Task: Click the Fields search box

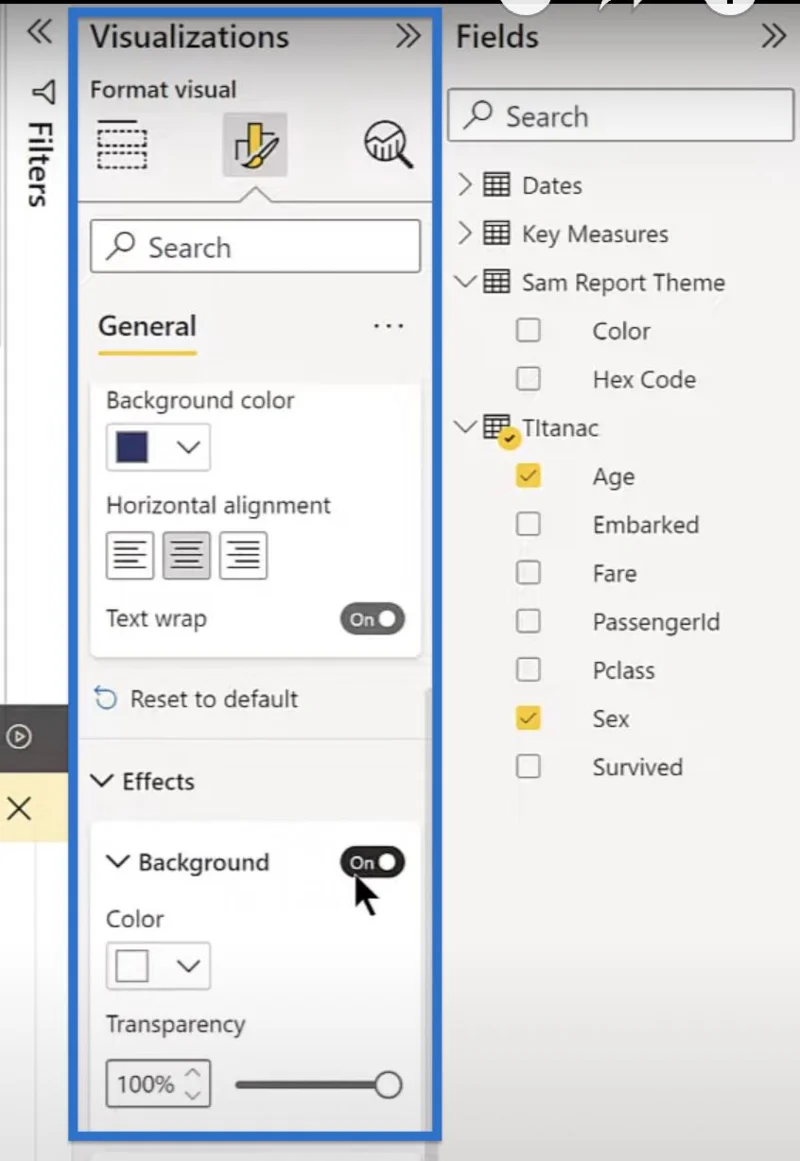Action: [621, 116]
